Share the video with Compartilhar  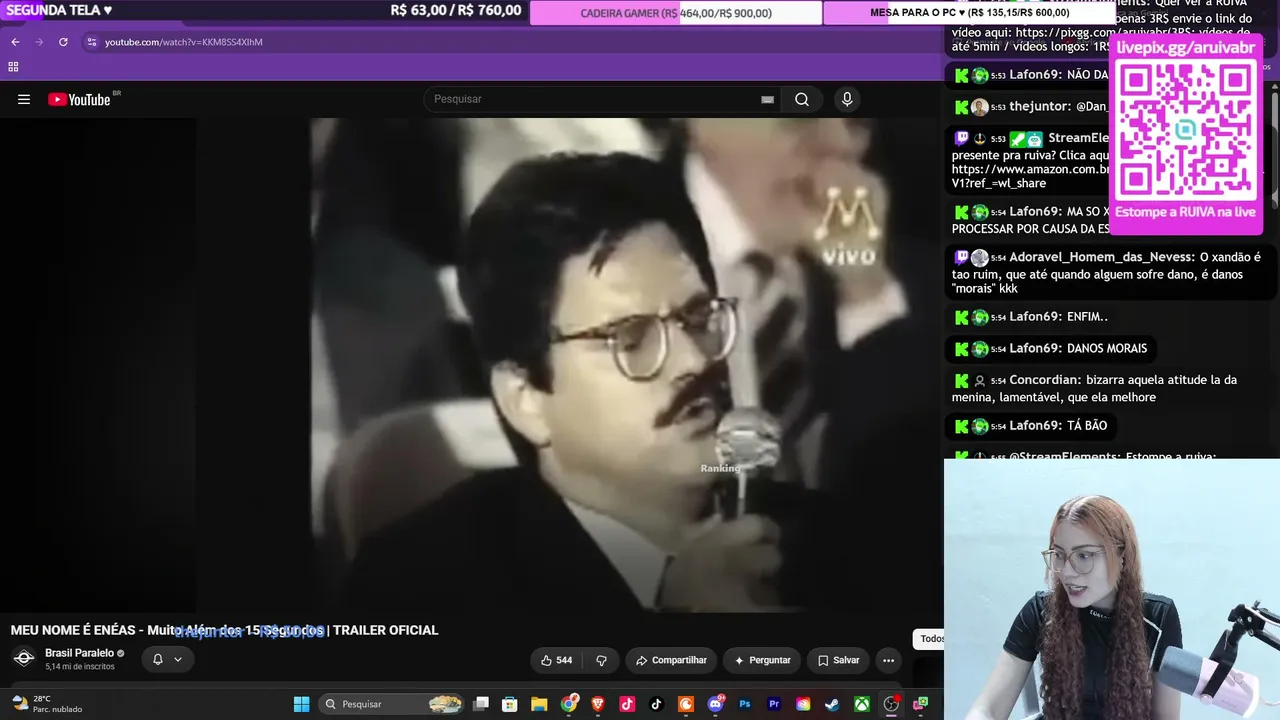pos(671,660)
